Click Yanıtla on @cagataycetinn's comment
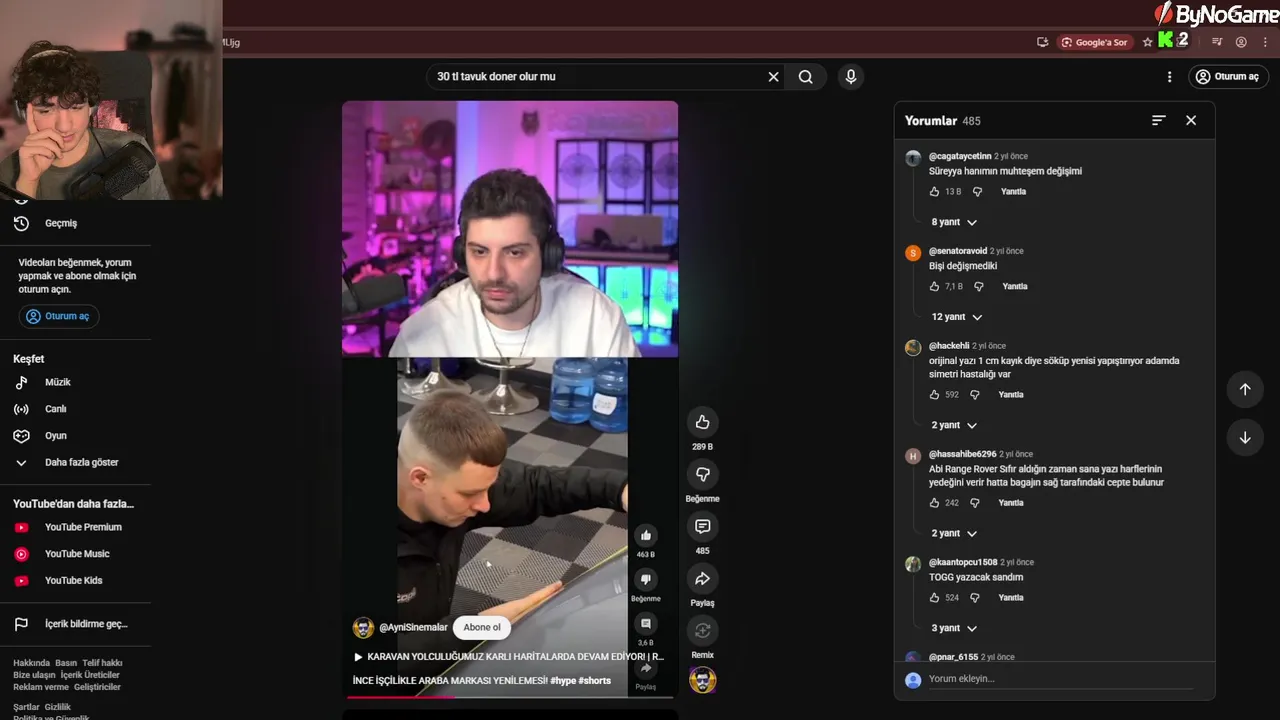Screen dimensions: 1280x720 tap(1013, 191)
